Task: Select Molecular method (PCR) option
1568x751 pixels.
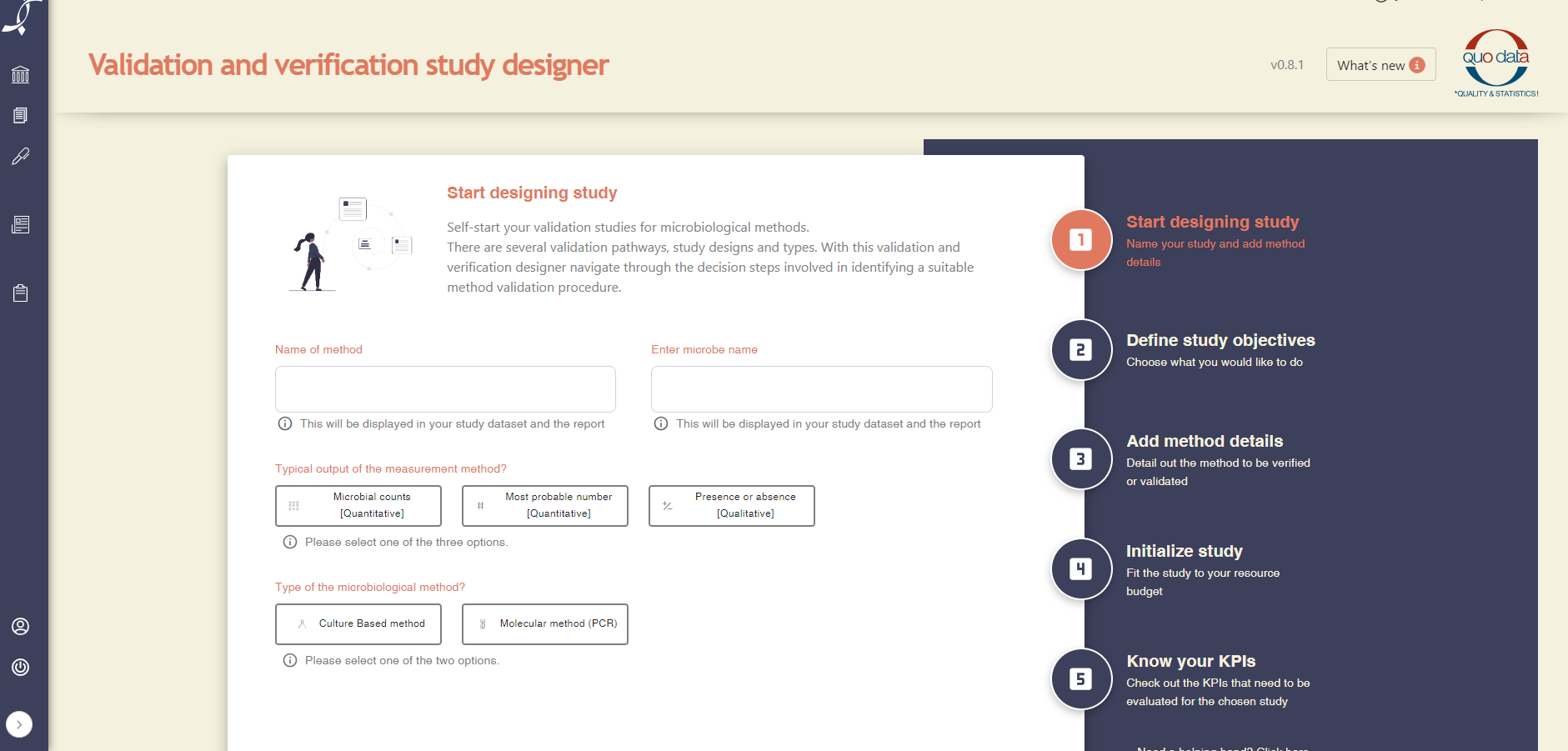Action: coord(545,624)
